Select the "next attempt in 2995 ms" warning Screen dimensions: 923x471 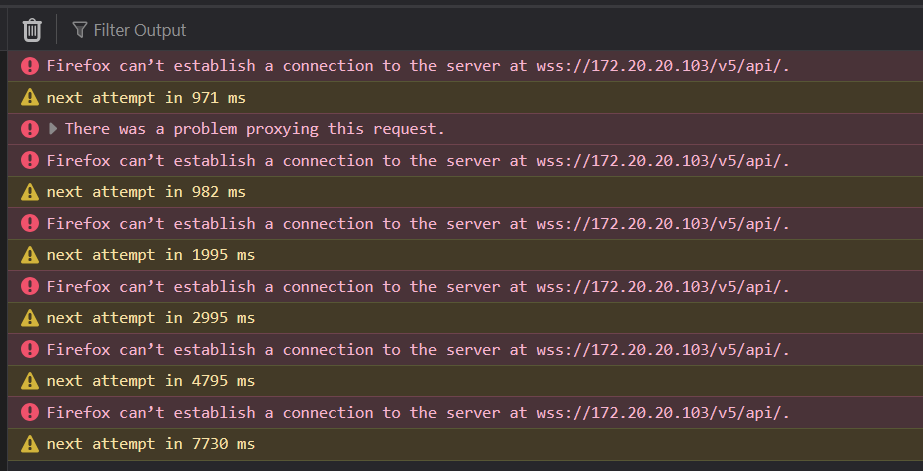(x=150, y=318)
